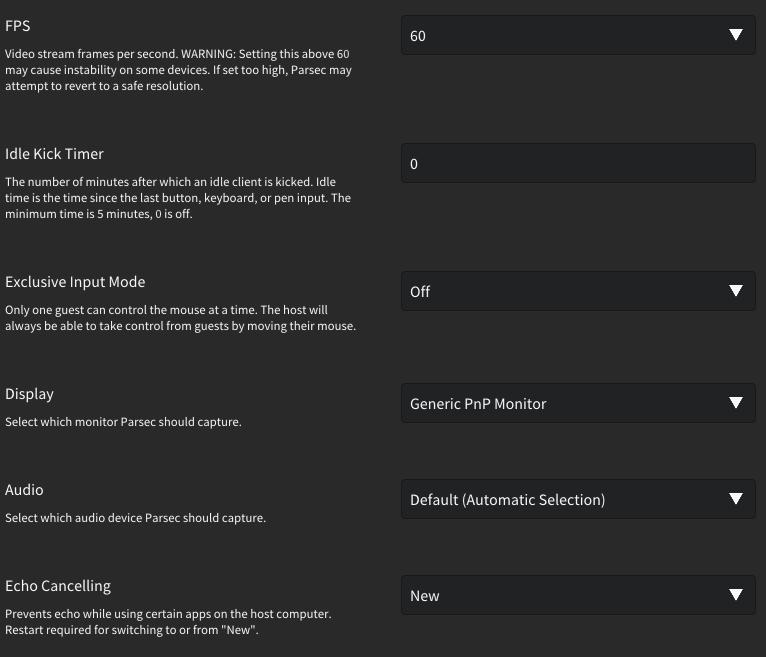Click the Idle Kick Timer heading
The image size is (766, 657).
[x=54, y=154]
